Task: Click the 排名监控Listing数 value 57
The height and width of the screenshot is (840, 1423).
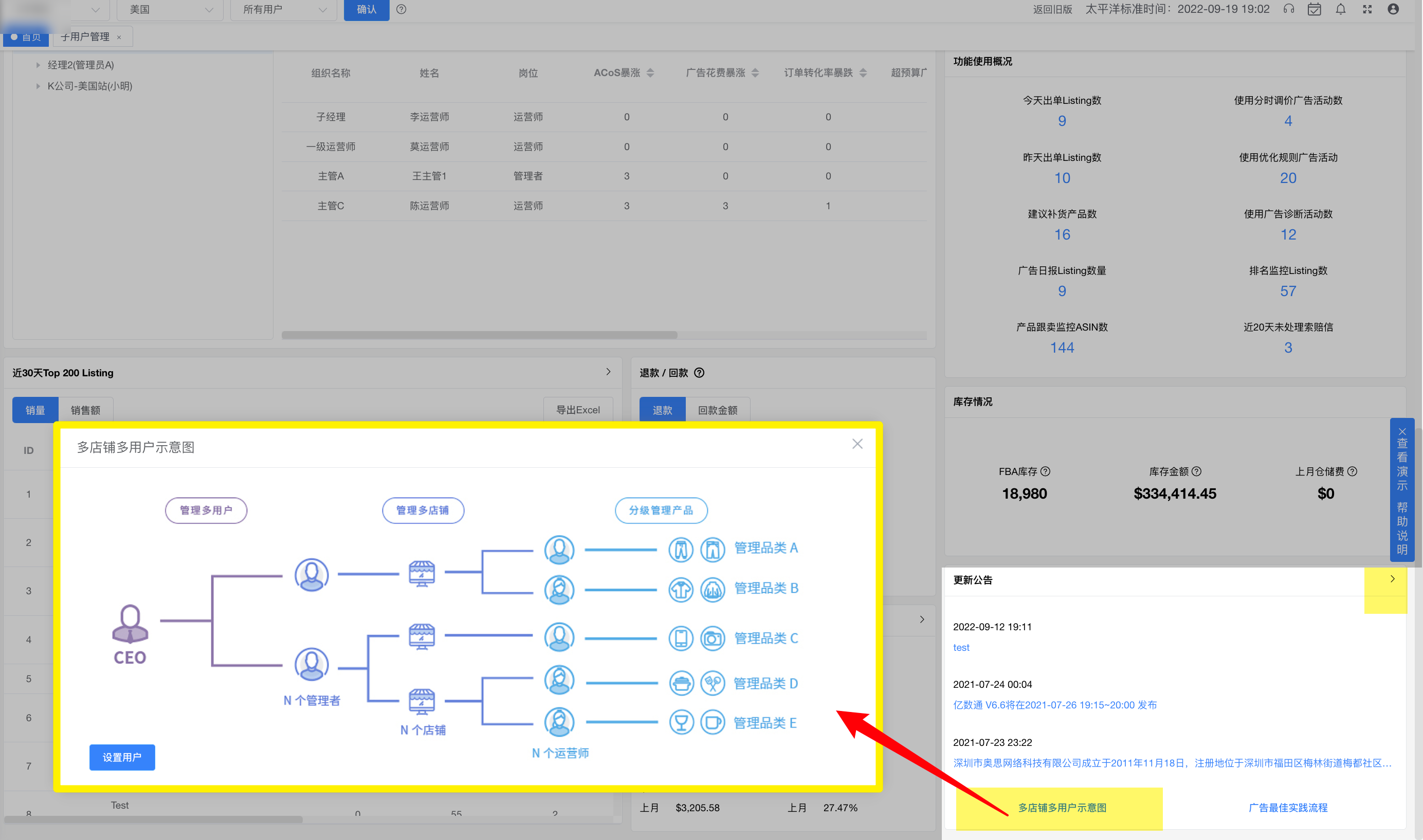Action: pyautogui.click(x=1288, y=291)
